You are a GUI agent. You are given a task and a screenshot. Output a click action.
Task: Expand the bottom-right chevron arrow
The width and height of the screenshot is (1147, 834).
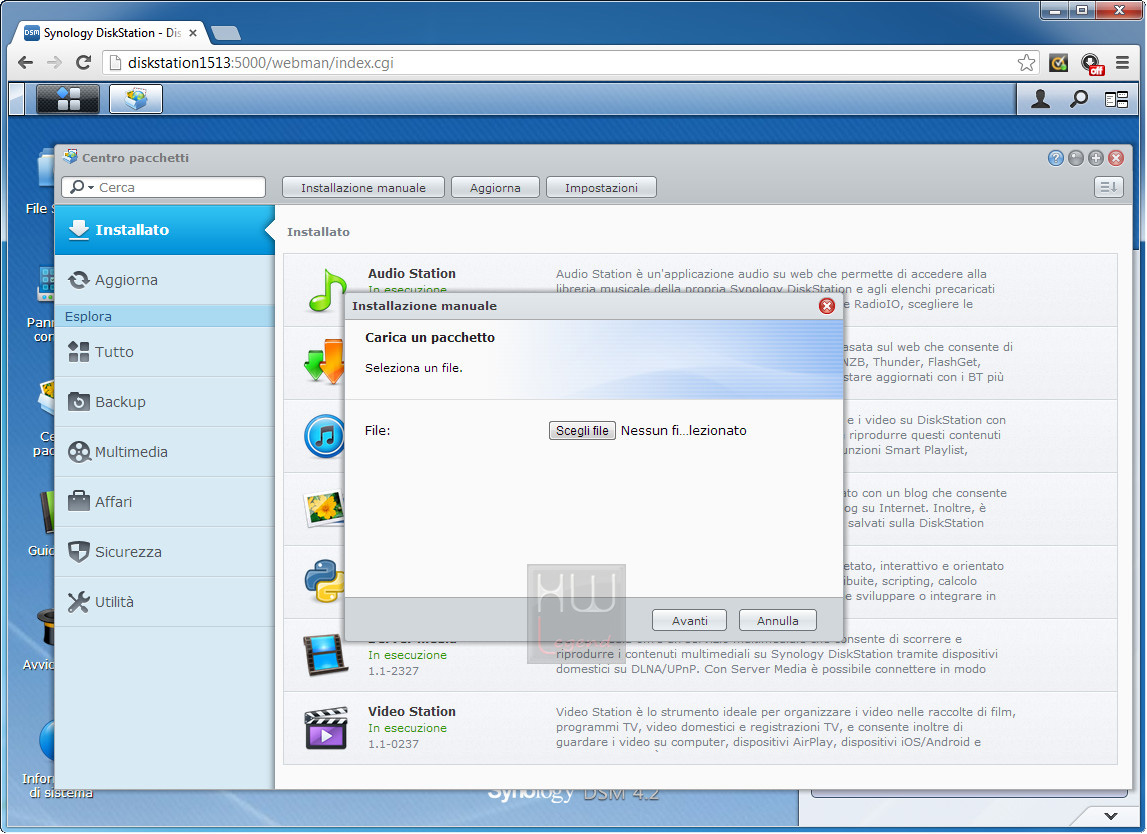tap(1111, 816)
